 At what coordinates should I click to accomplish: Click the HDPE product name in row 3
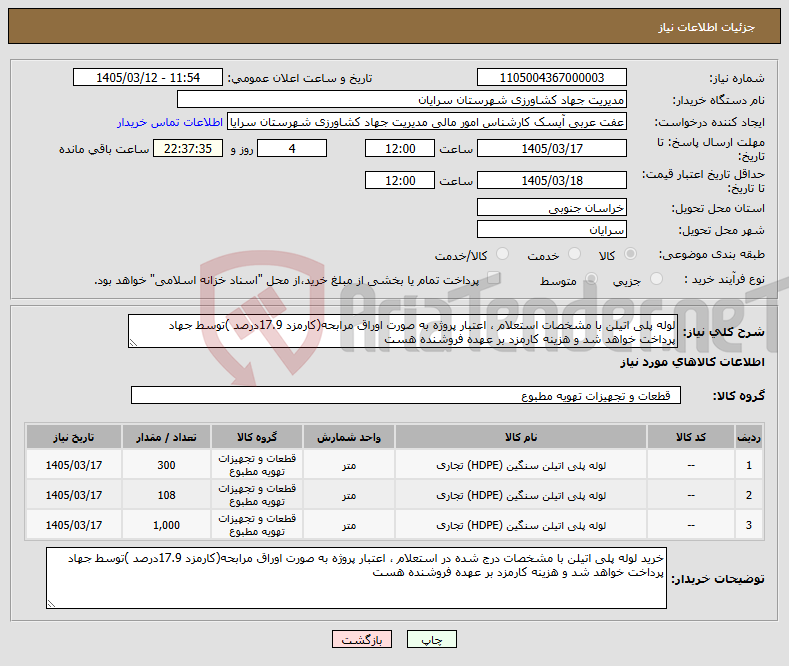point(521,525)
